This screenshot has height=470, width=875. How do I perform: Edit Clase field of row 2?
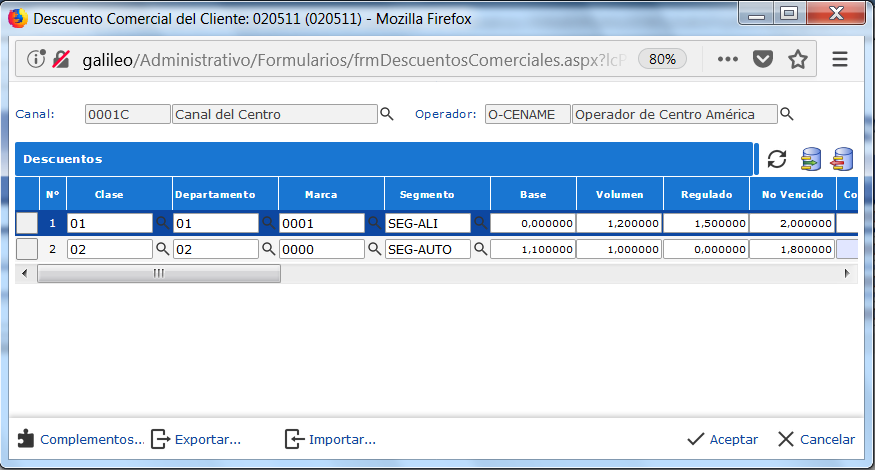tap(110, 249)
